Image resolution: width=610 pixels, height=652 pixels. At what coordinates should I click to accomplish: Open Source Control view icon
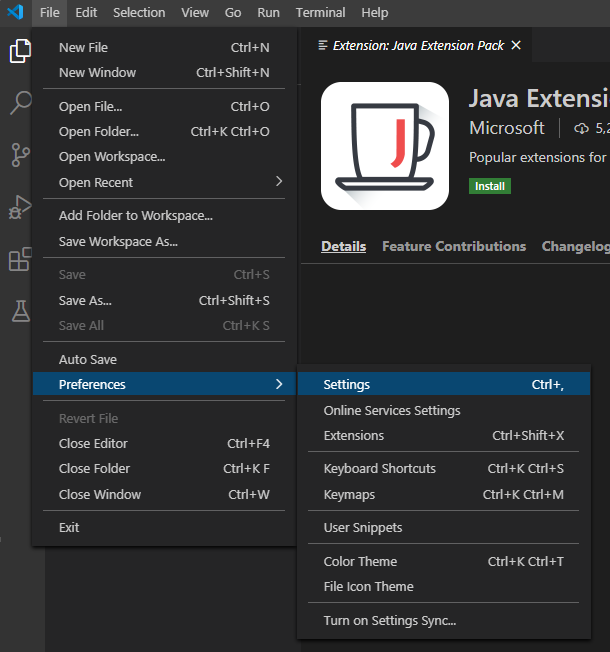pyautogui.click(x=20, y=155)
